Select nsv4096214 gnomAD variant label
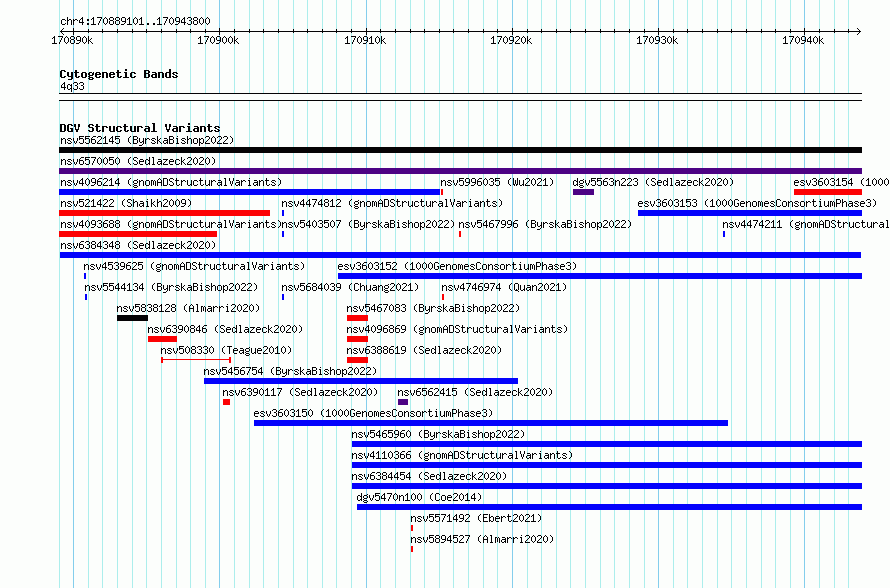 click(x=171, y=182)
